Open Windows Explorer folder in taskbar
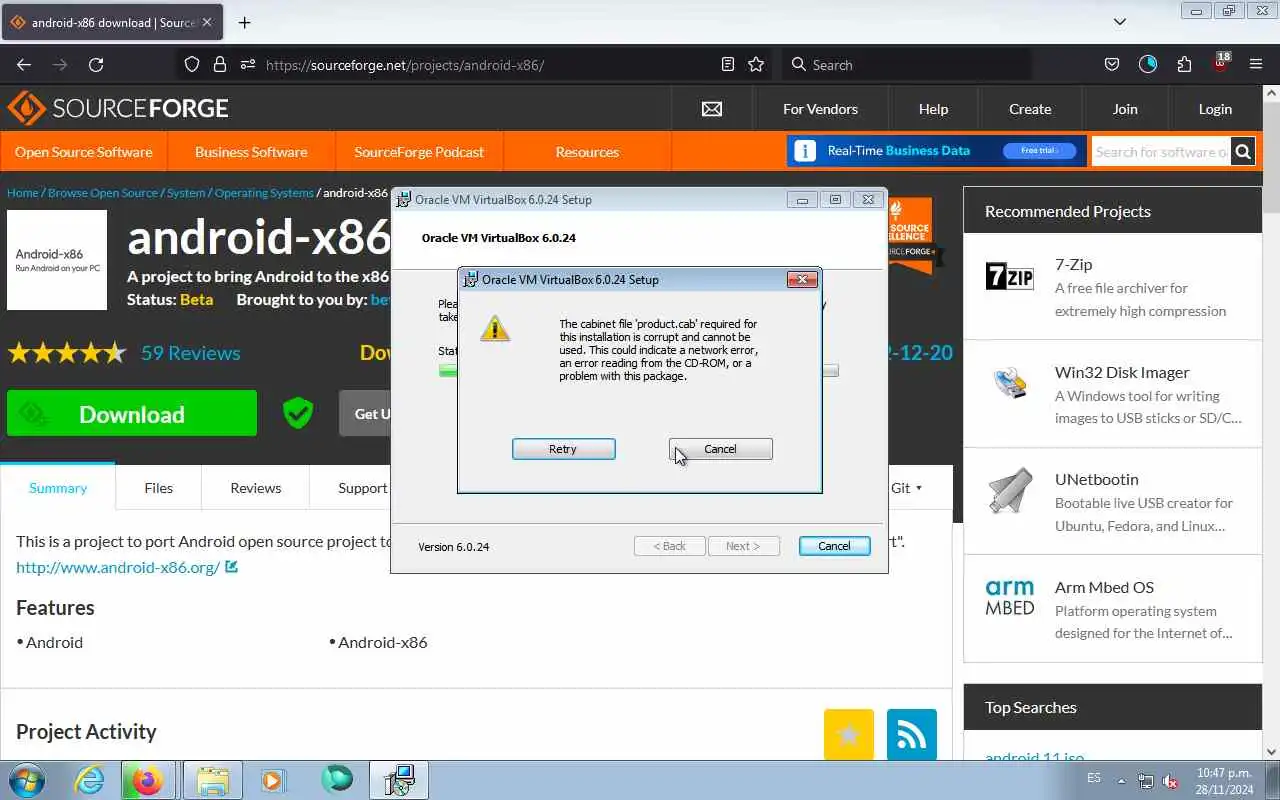 [212, 780]
